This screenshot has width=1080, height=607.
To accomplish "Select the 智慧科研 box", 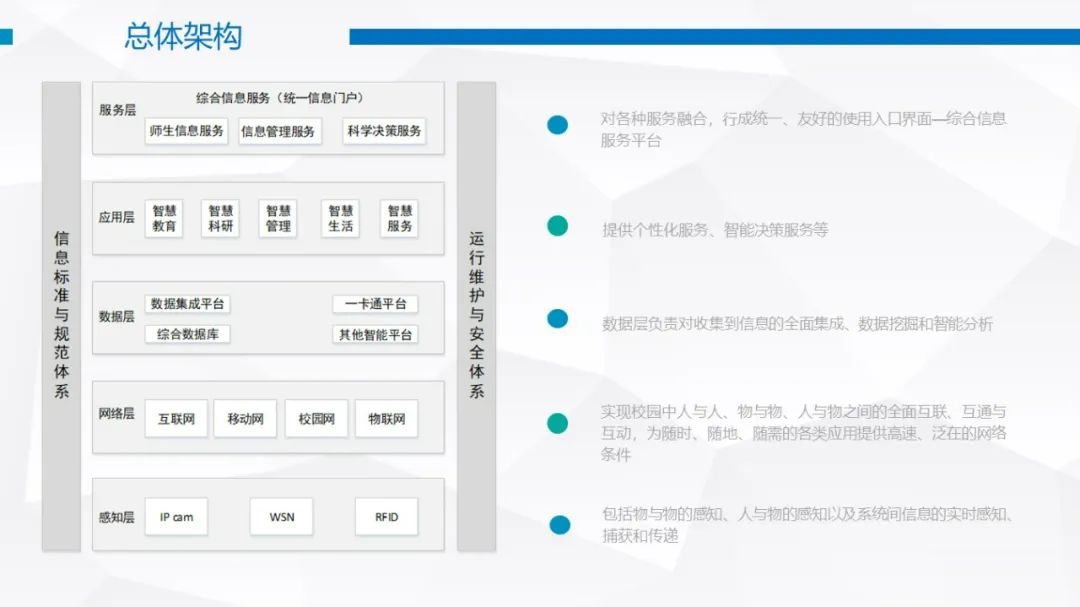I will pos(220,218).
